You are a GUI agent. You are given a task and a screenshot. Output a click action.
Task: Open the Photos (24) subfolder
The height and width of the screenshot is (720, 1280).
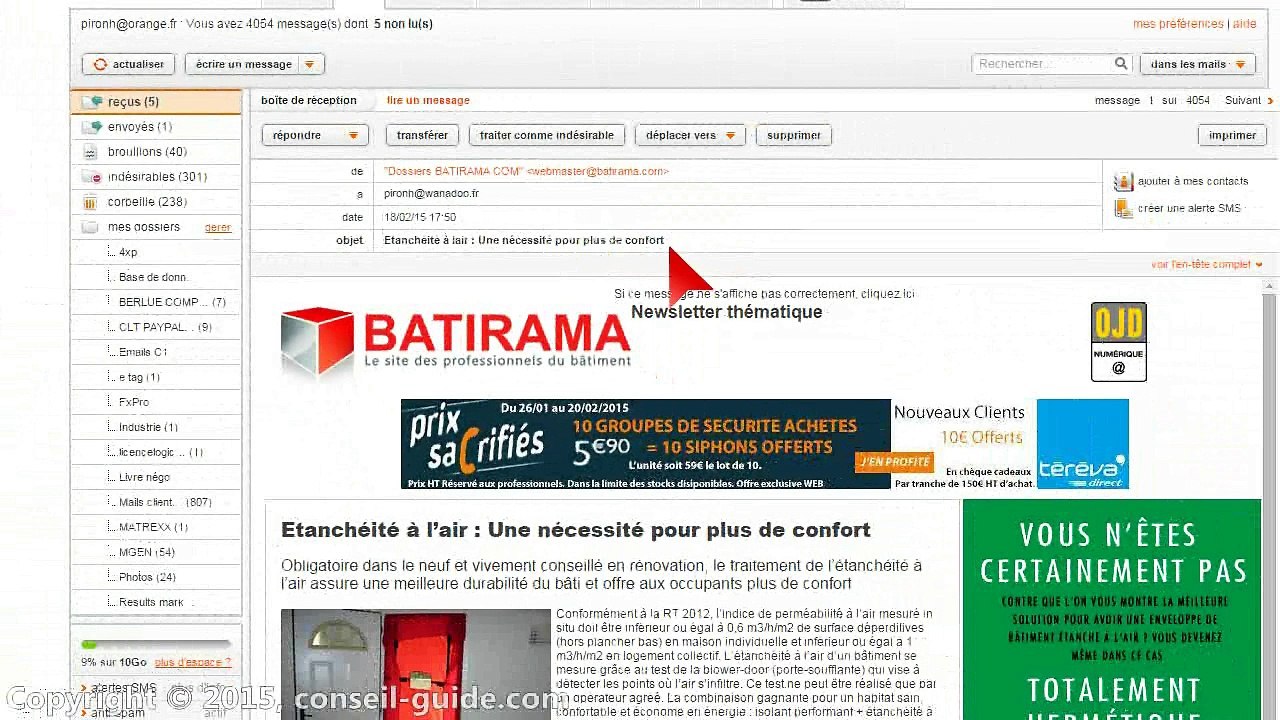click(x=147, y=577)
